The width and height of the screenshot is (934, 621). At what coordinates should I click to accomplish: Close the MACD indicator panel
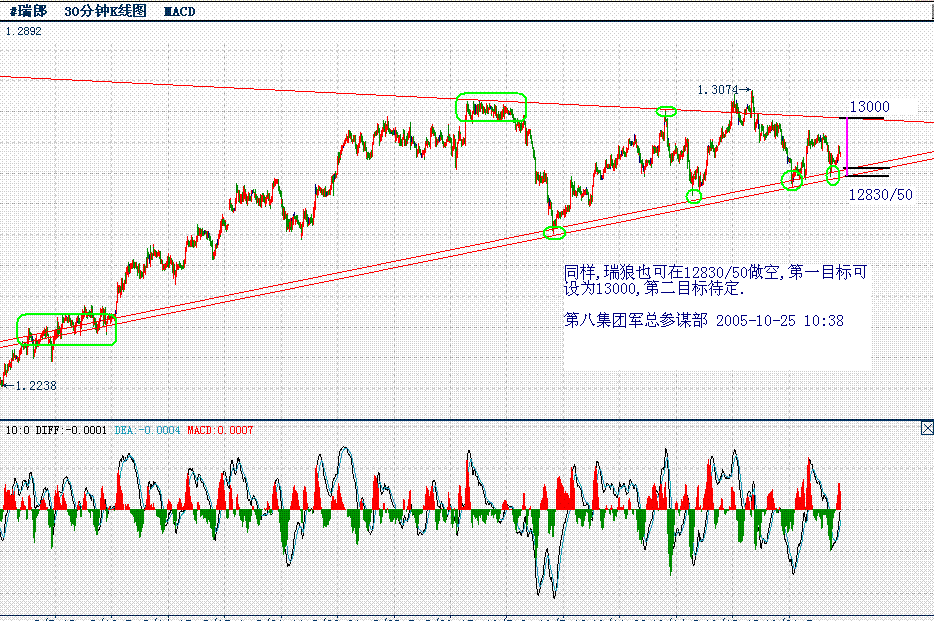pos(927,428)
